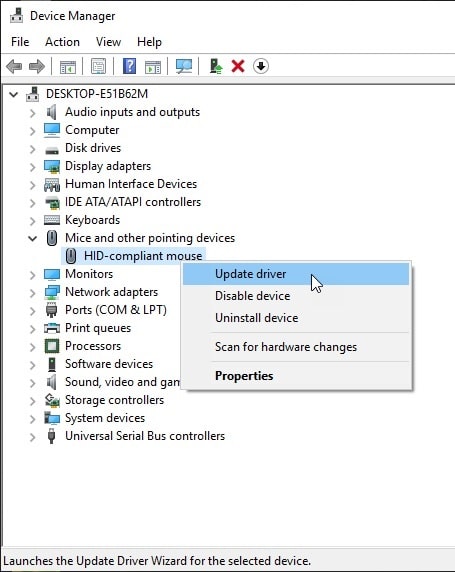Click the Update device driver toolbar icon
Screen dimensions: 455x572
[216, 66]
